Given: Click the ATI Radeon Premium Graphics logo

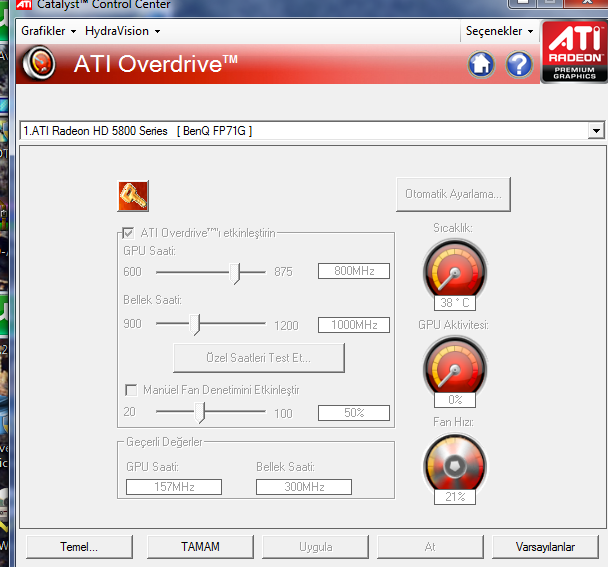Looking at the screenshot, I should pos(575,52).
